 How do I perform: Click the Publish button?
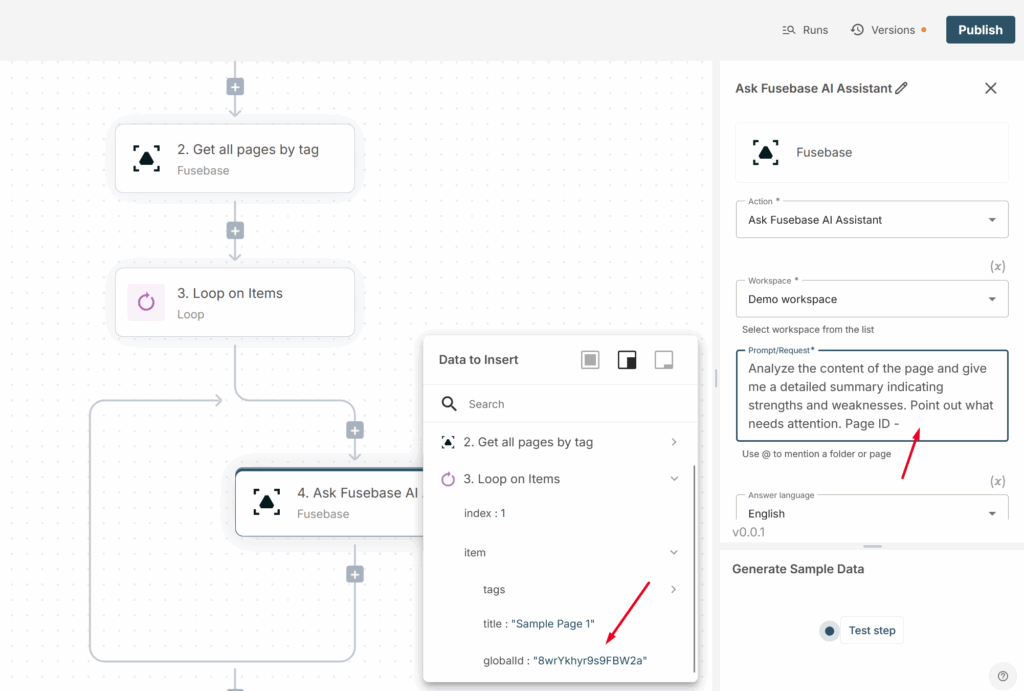tap(979, 30)
